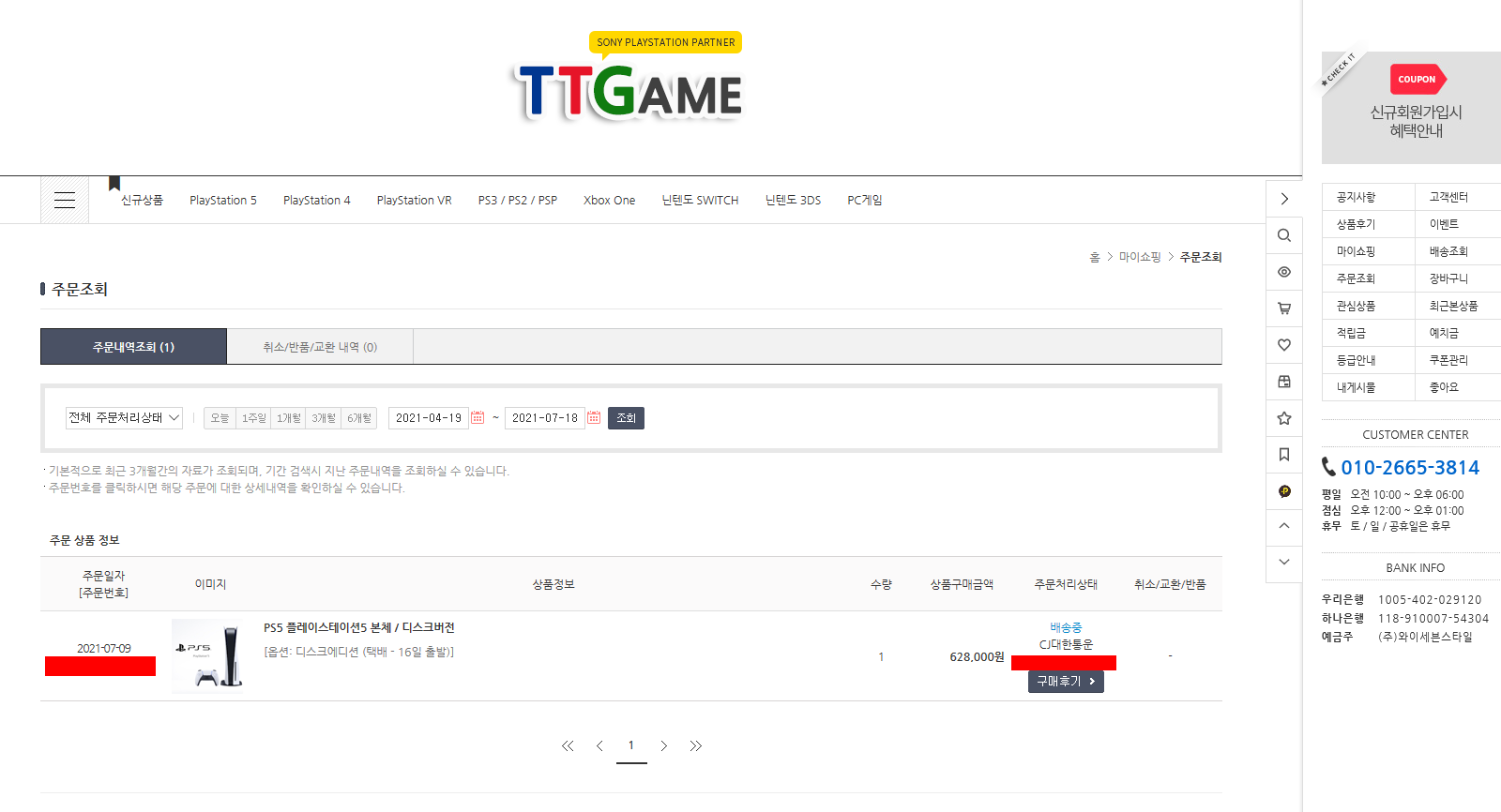
Task: Open the 신규상품 menu
Action: [x=142, y=200]
